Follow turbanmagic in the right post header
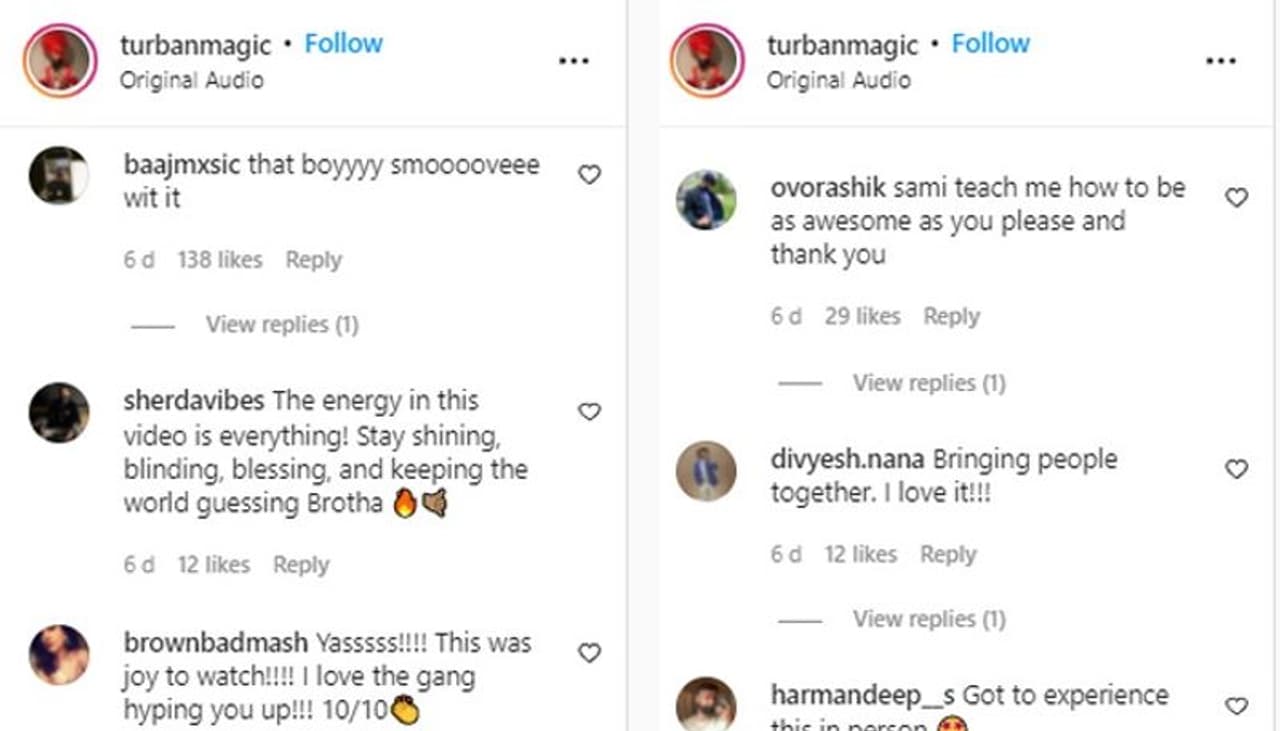This screenshot has height=731, width=1280. pos(990,44)
